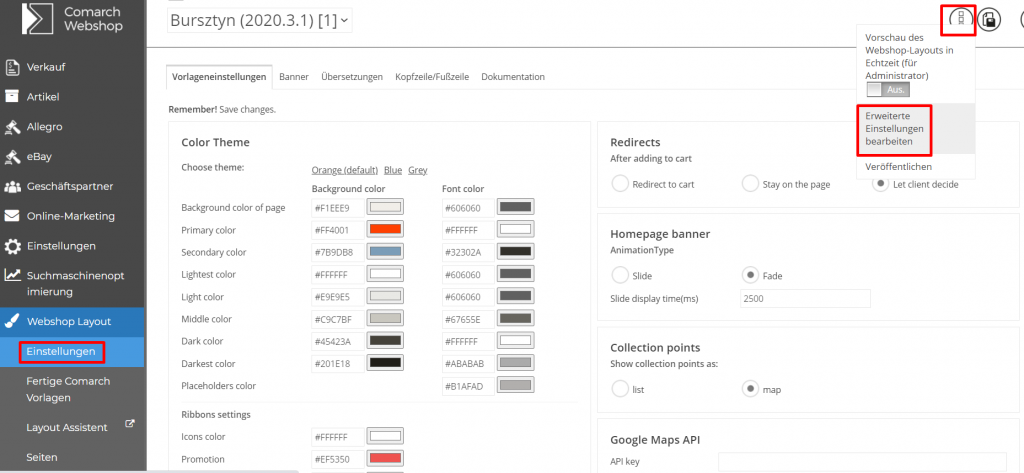
Task: Edit the Darkest color font #ABABAB field
Action: 468,363
